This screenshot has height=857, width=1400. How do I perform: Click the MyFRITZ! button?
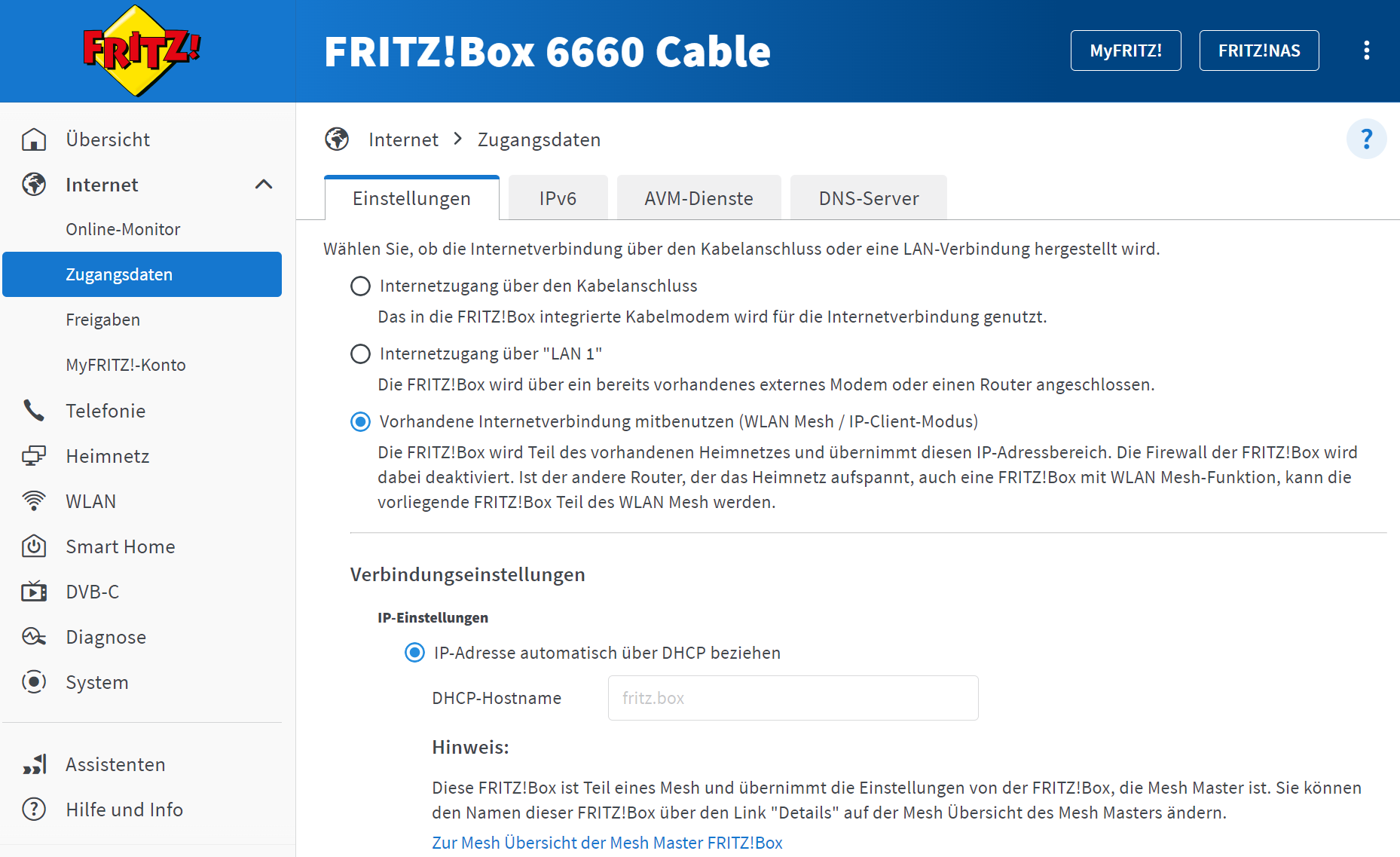tap(1126, 51)
